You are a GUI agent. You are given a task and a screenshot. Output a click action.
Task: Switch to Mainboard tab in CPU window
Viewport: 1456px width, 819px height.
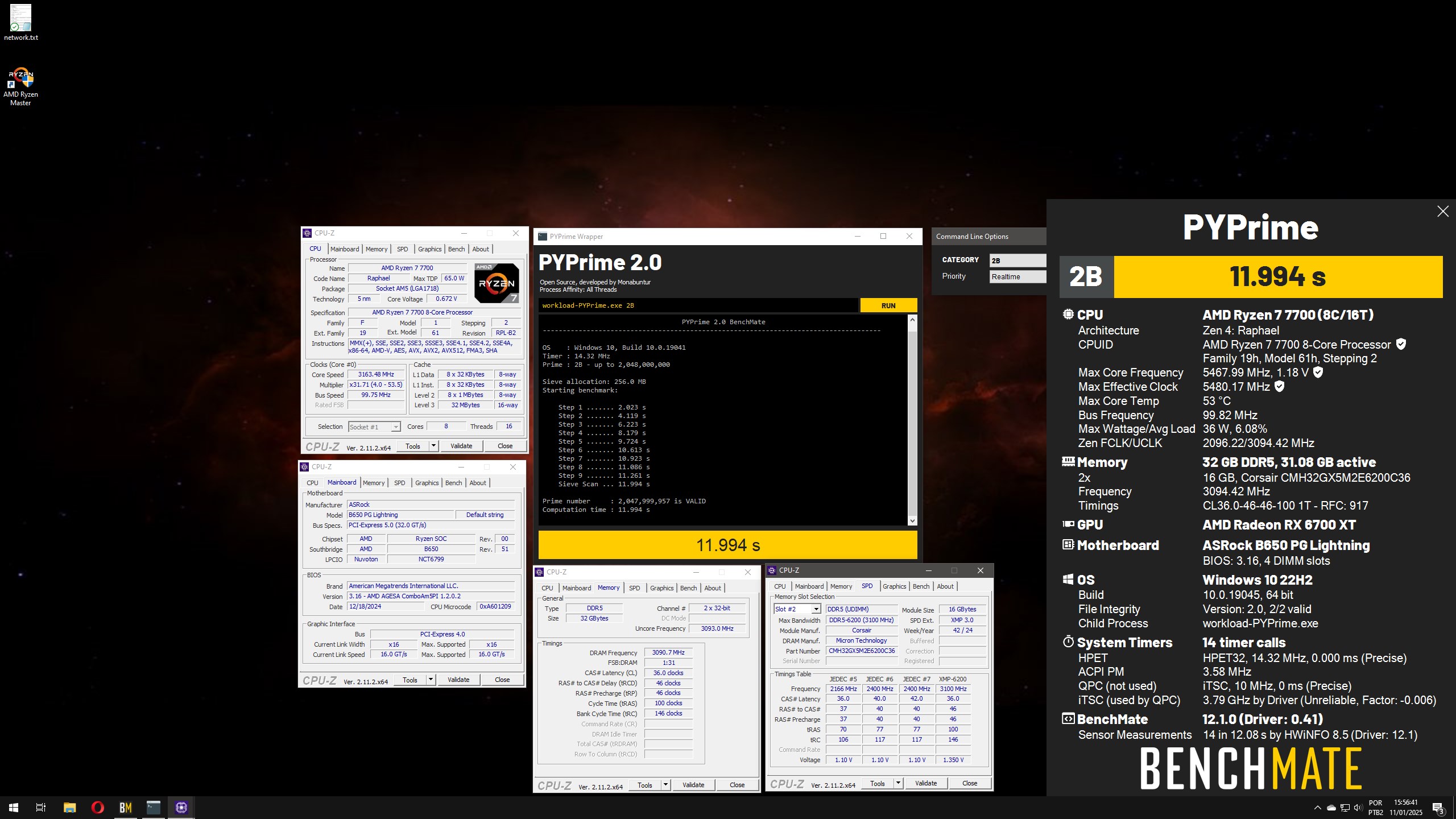coord(345,249)
